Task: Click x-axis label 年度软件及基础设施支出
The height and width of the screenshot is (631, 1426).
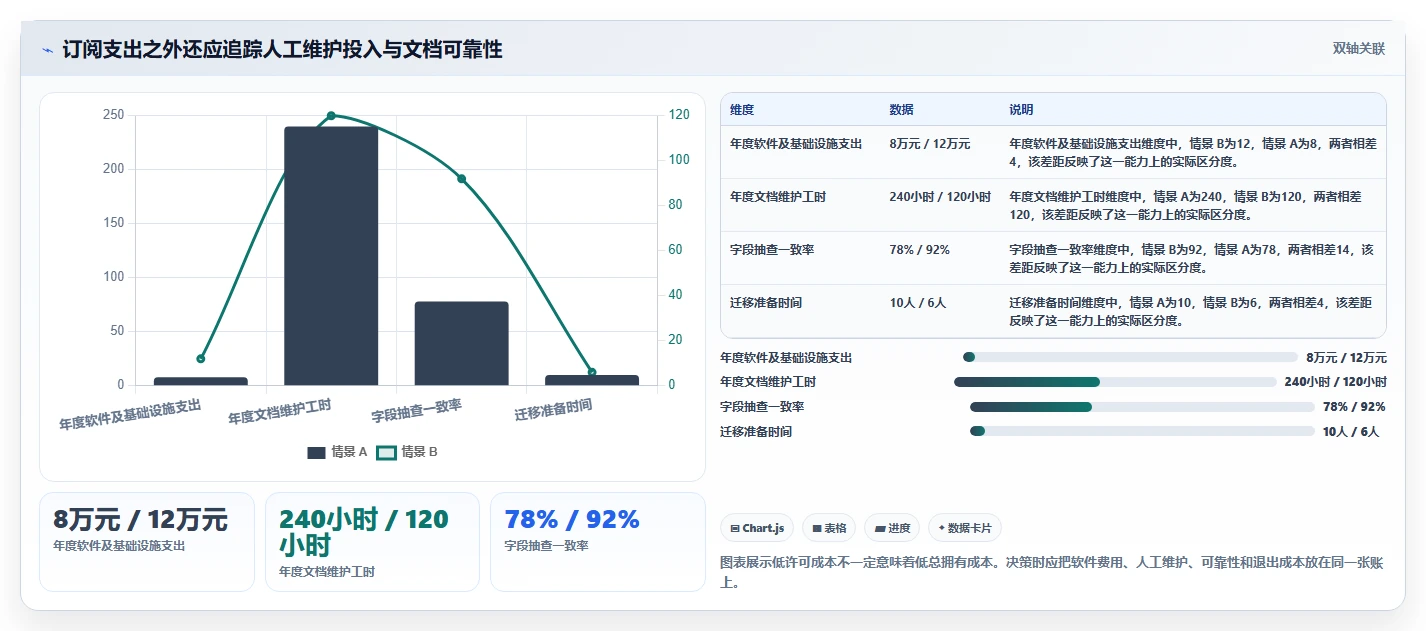Action: tap(130, 414)
